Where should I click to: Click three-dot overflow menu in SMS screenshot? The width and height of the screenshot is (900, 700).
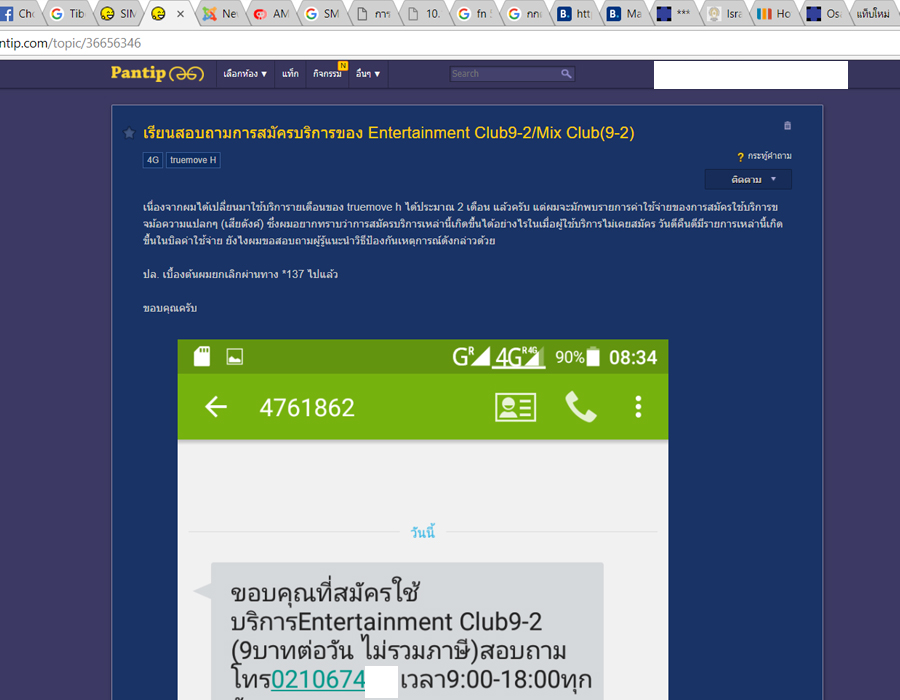coord(638,406)
